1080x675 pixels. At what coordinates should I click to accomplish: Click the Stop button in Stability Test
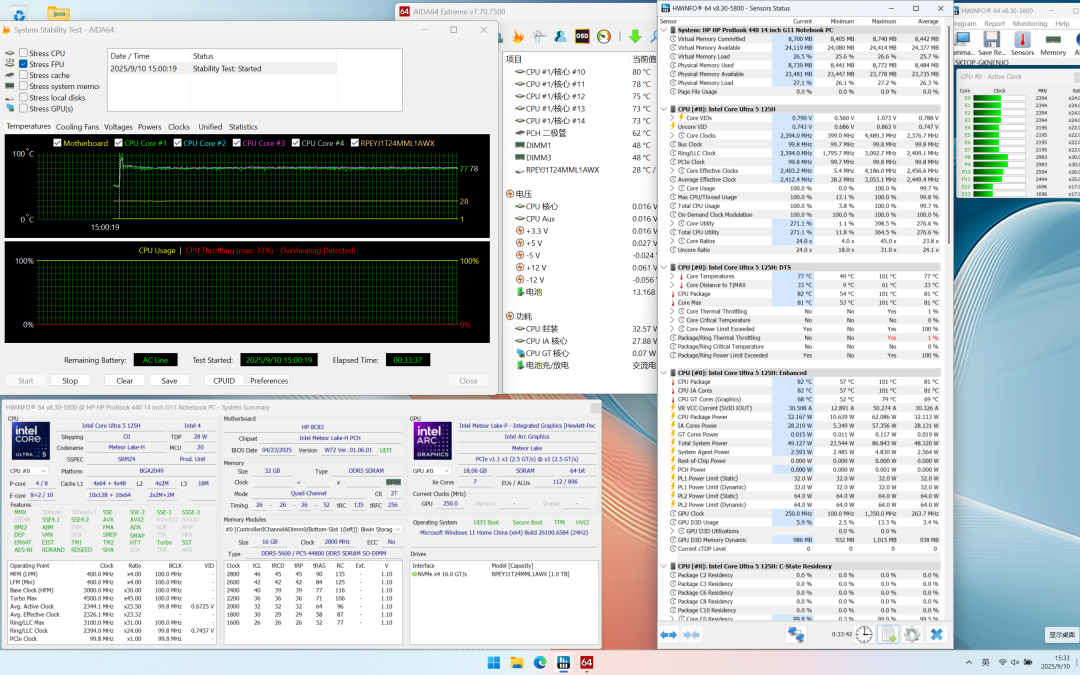tap(70, 381)
